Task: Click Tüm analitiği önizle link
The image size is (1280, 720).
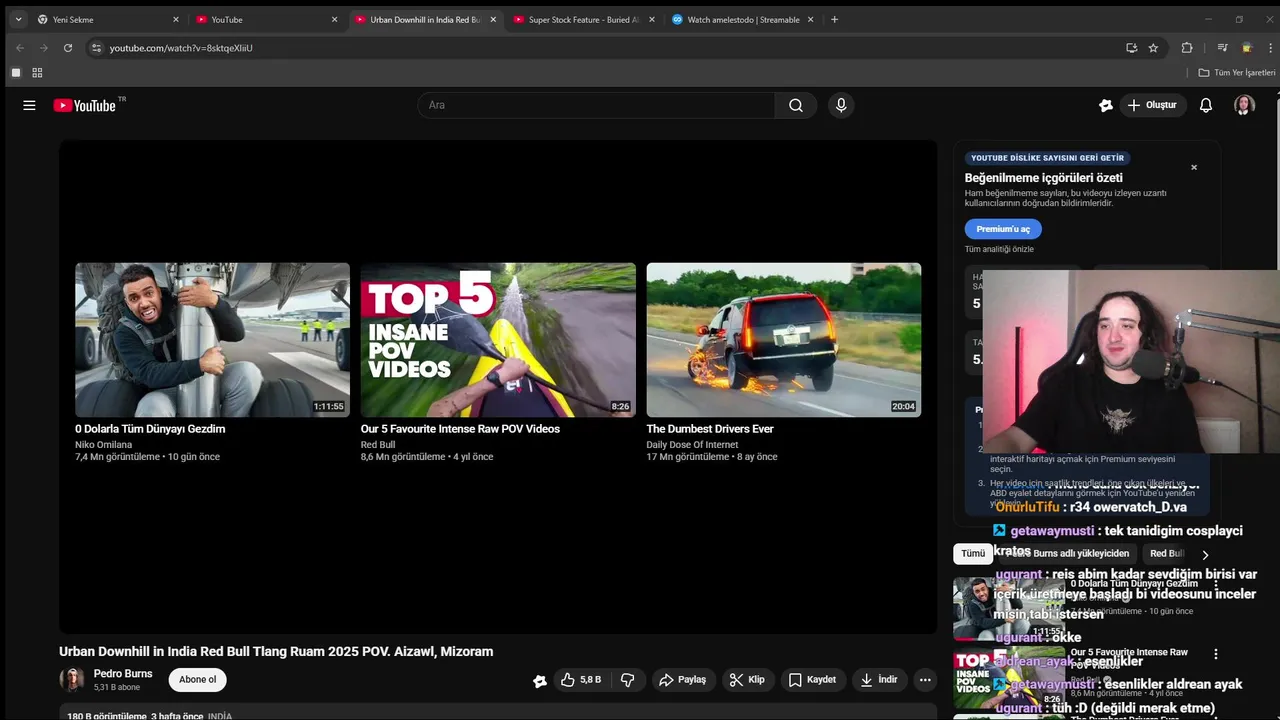Action: [x=999, y=249]
